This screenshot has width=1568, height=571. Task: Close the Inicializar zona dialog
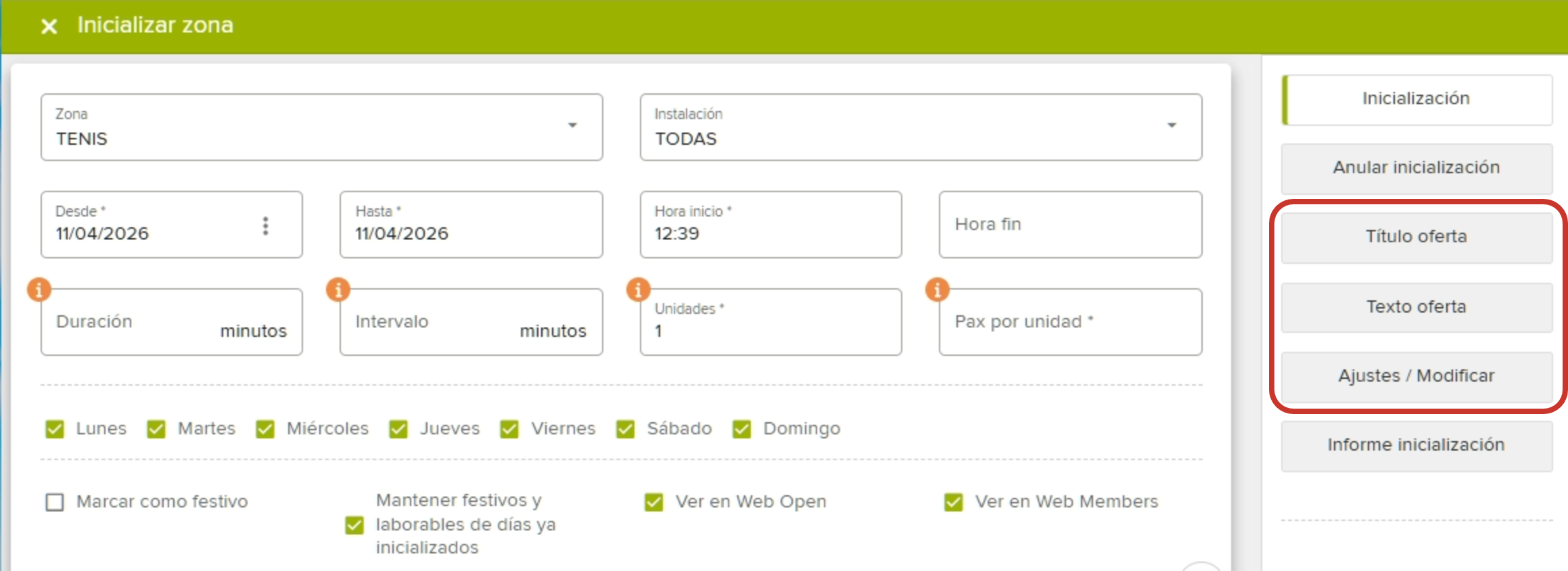click(49, 26)
